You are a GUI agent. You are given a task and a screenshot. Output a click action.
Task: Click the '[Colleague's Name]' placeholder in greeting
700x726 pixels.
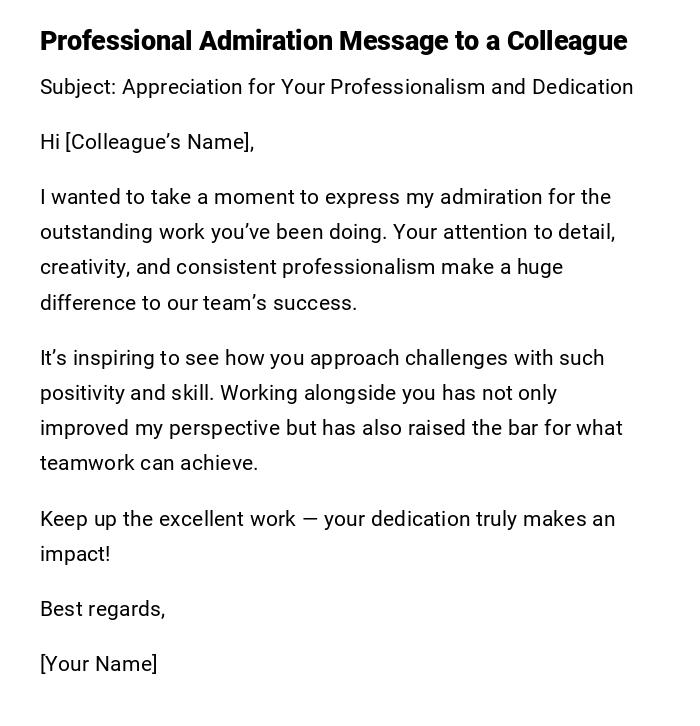tap(159, 142)
